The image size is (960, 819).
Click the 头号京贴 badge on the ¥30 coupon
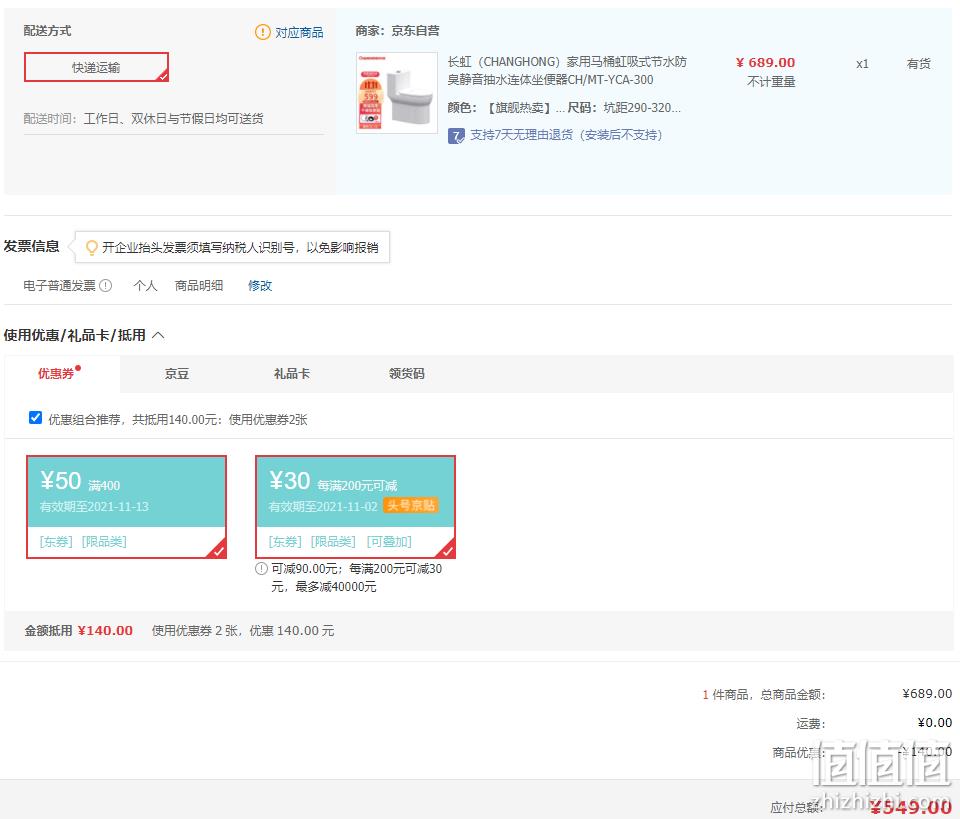[410, 505]
